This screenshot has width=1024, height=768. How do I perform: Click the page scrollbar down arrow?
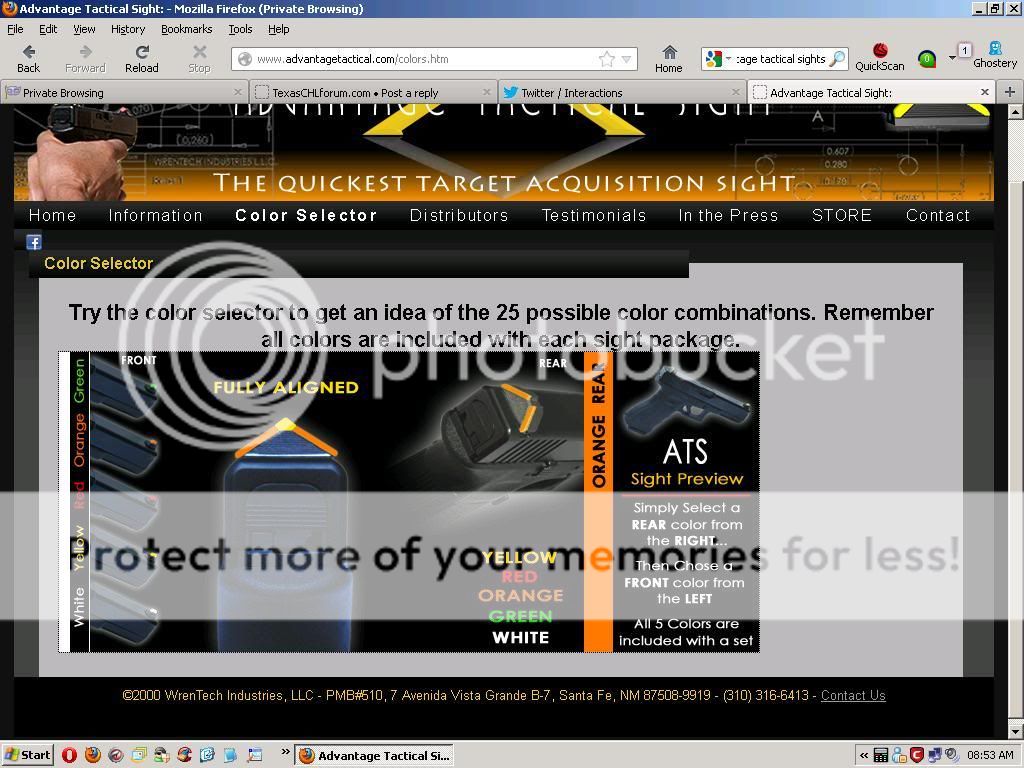click(x=1016, y=731)
